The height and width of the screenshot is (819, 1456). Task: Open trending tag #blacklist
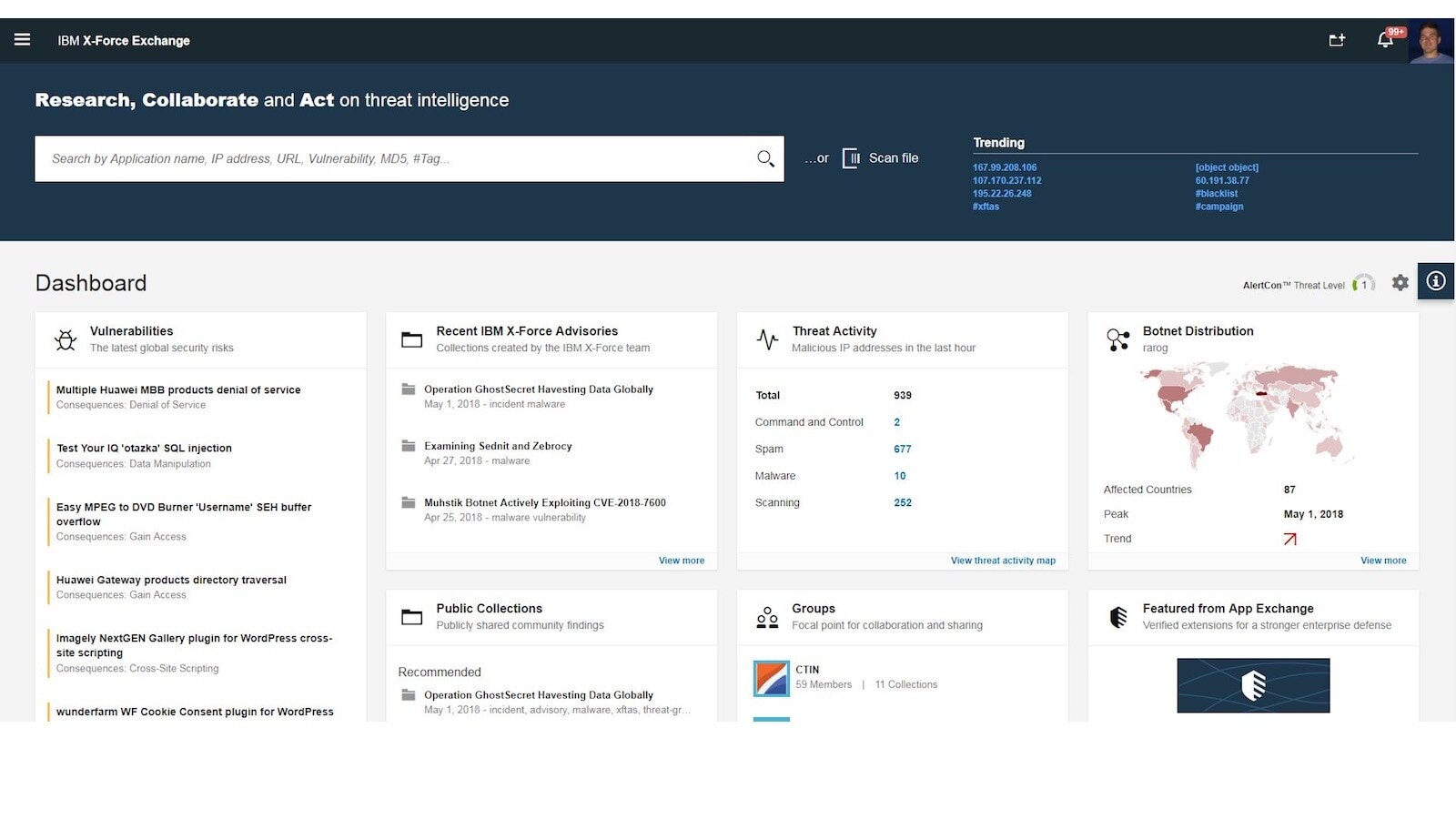[x=1217, y=194]
